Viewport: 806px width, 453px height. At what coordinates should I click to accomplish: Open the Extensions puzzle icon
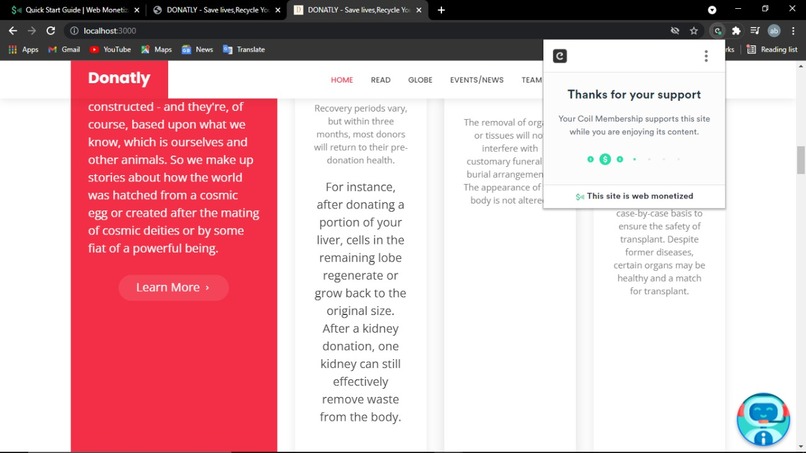[x=736, y=31]
